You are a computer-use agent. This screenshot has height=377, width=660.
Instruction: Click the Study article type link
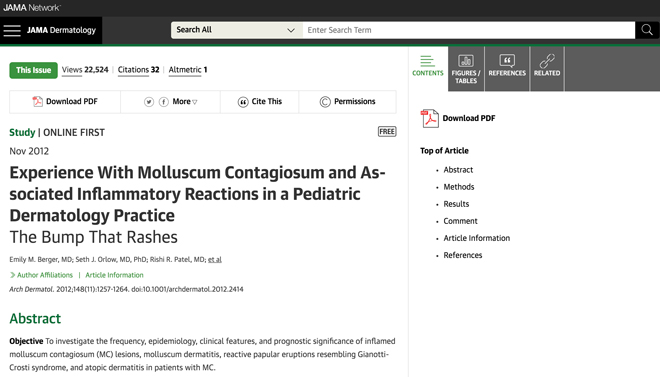pyautogui.click(x=22, y=133)
